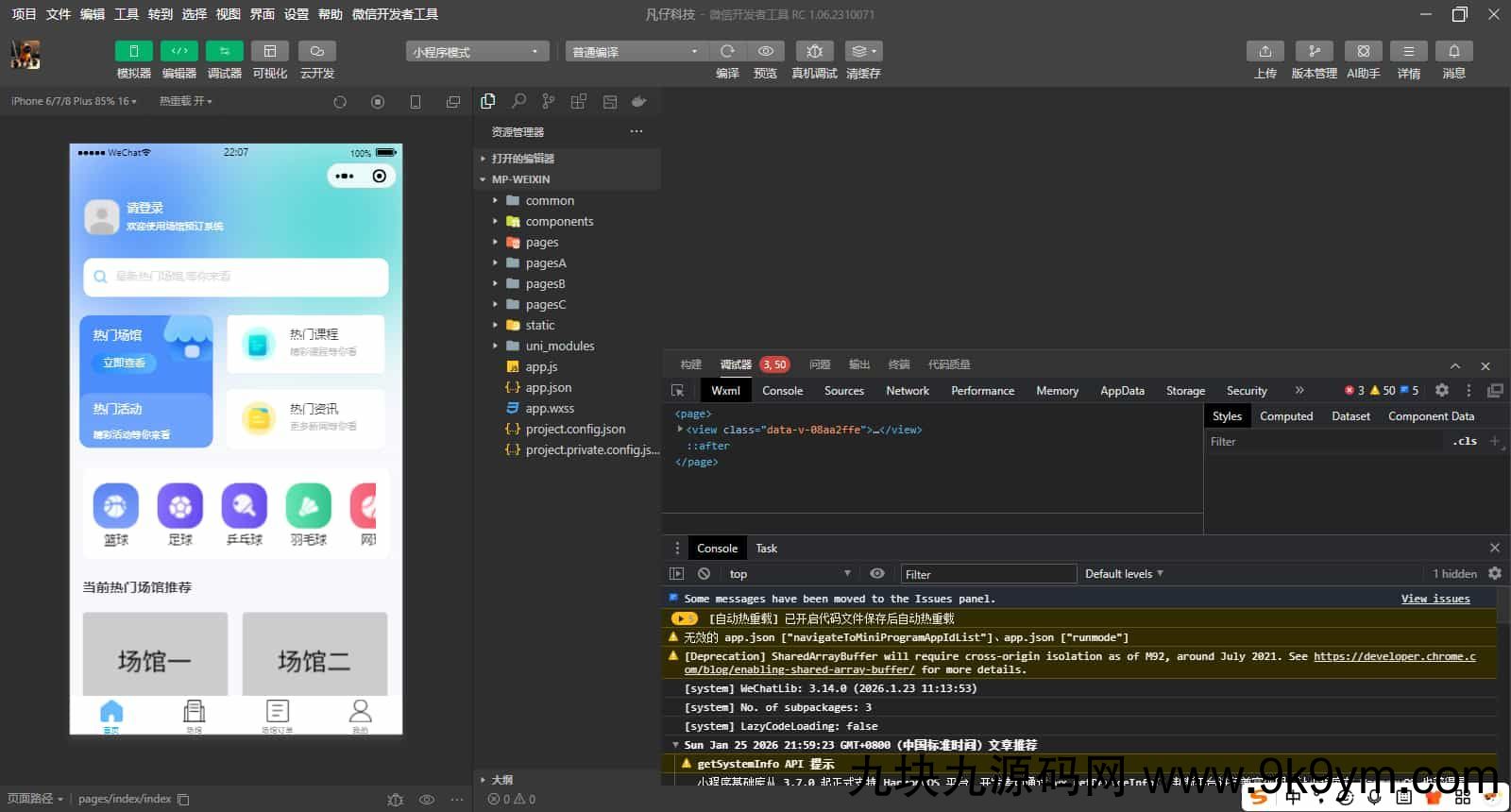
Task: Open the 小程序模式 mode dropdown
Action: coord(477,52)
